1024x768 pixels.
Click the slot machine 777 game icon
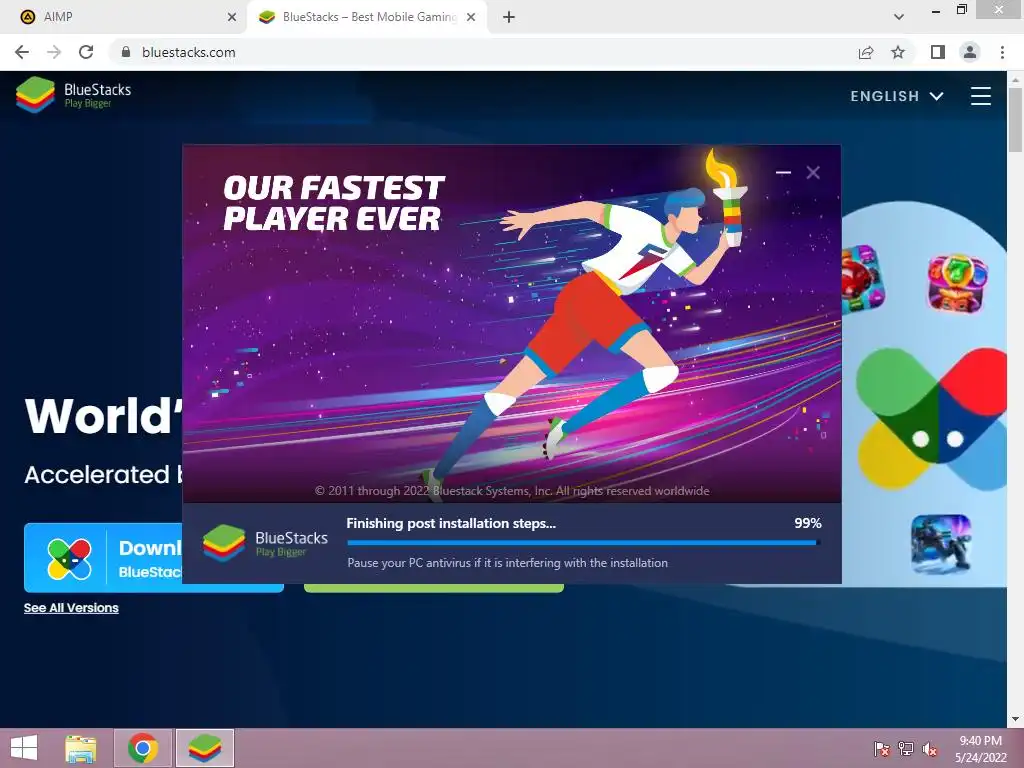957,284
